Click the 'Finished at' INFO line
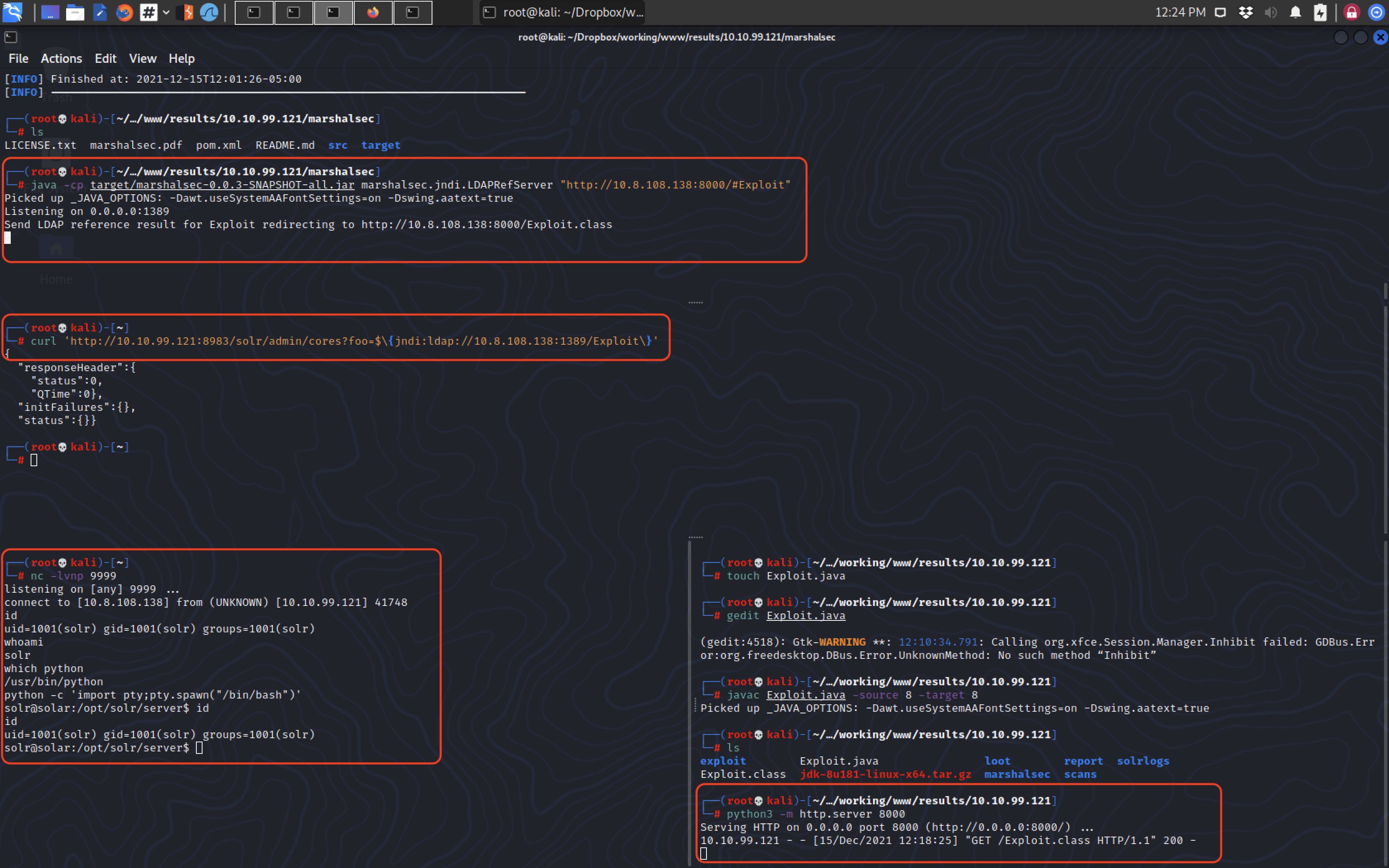The image size is (1389, 868). (153, 79)
